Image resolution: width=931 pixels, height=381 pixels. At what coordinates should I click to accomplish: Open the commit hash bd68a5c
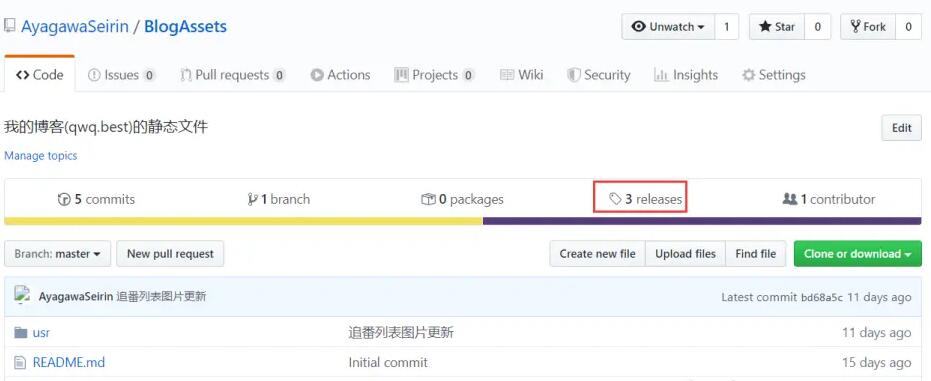coord(822,297)
